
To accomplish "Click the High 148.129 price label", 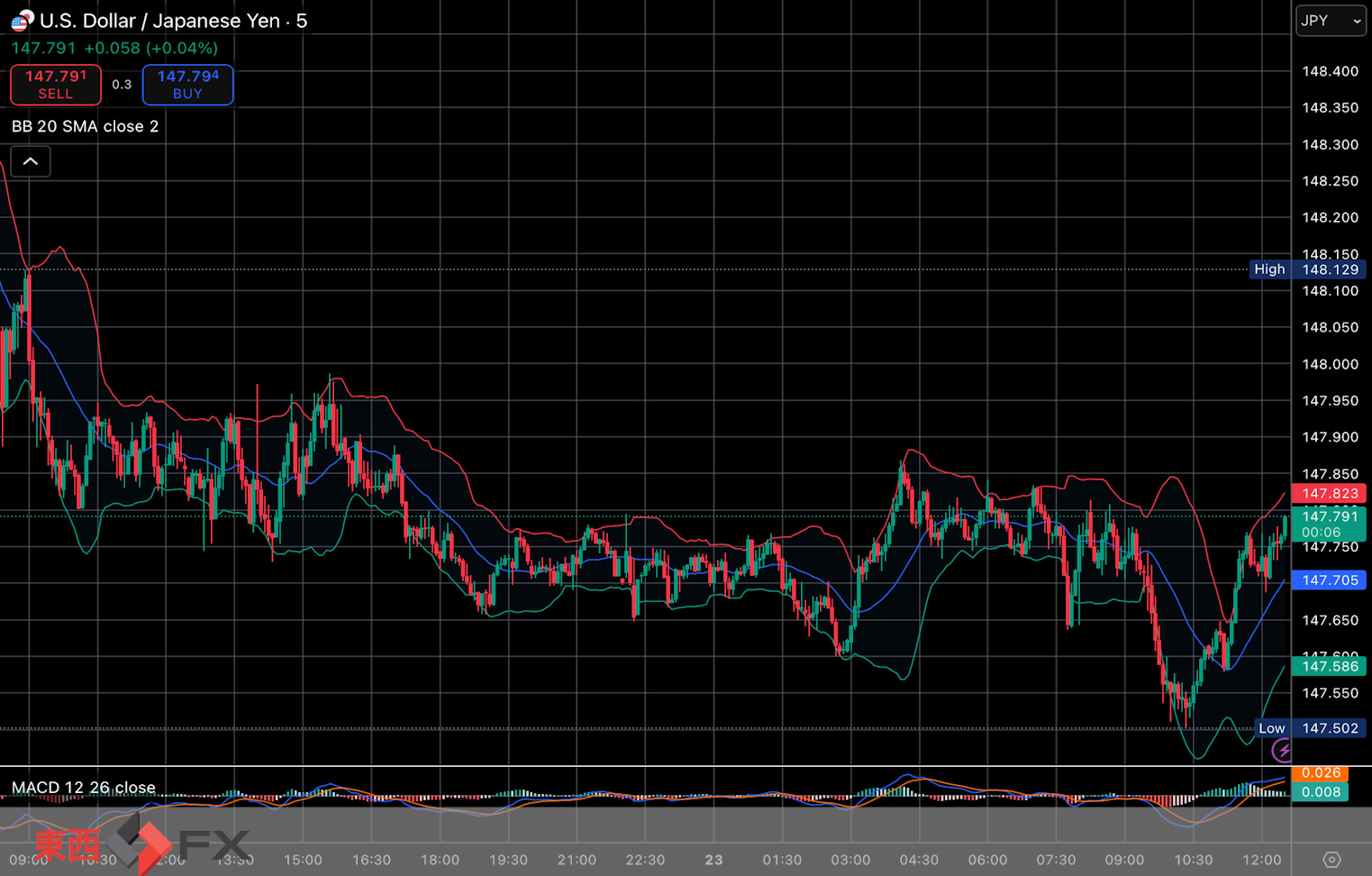I will [x=1306, y=269].
